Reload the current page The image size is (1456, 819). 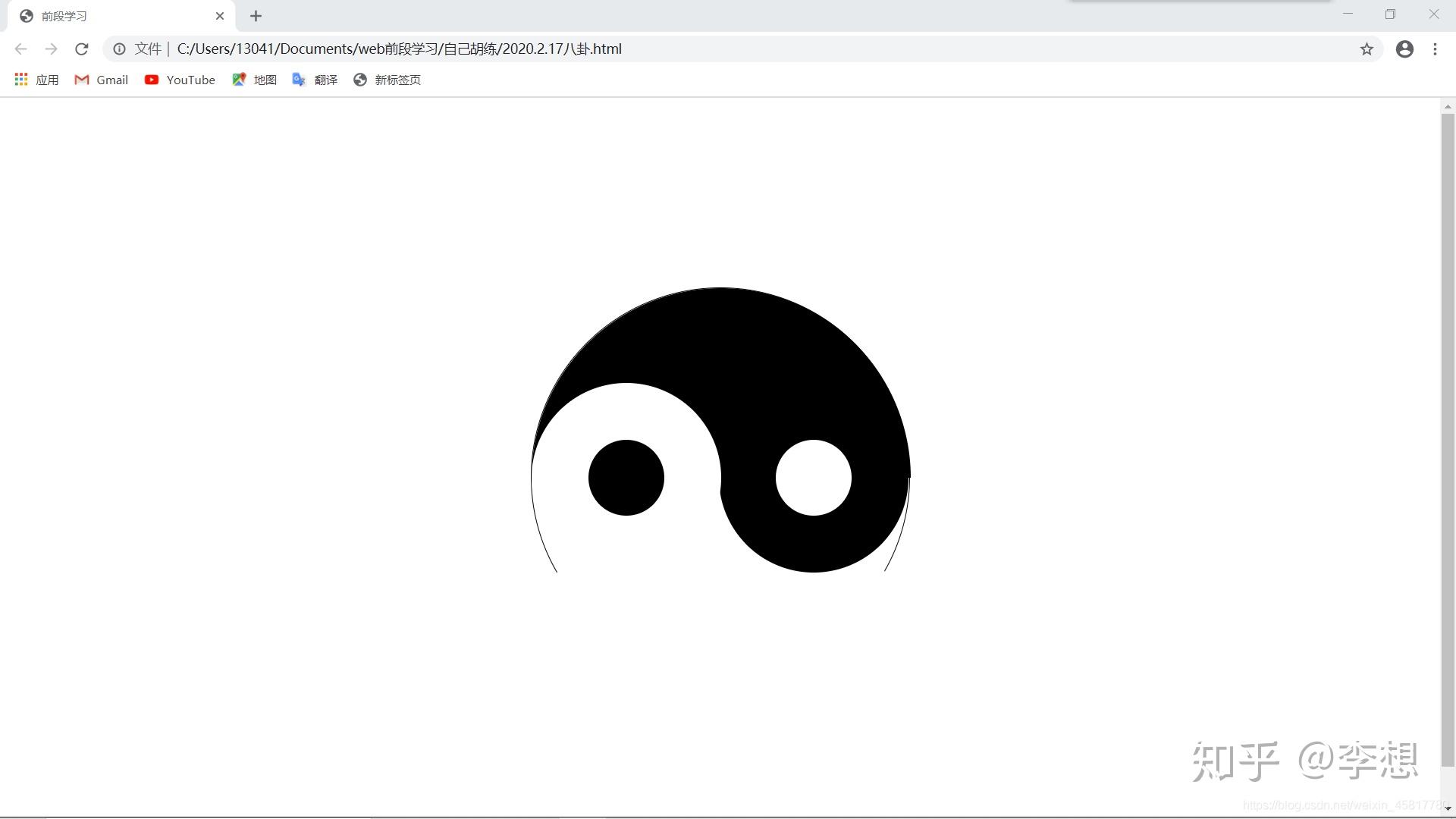(x=82, y=49)
